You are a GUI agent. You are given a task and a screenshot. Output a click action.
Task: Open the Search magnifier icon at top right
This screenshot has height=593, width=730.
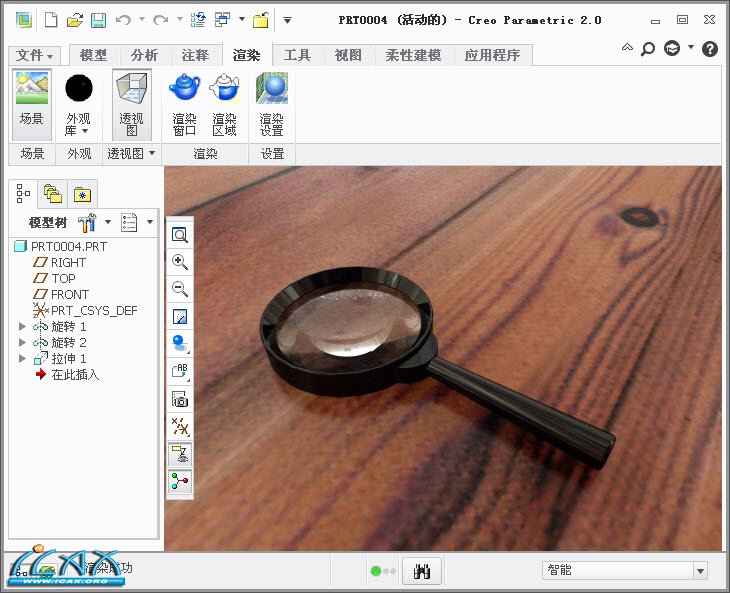point(648,48)
